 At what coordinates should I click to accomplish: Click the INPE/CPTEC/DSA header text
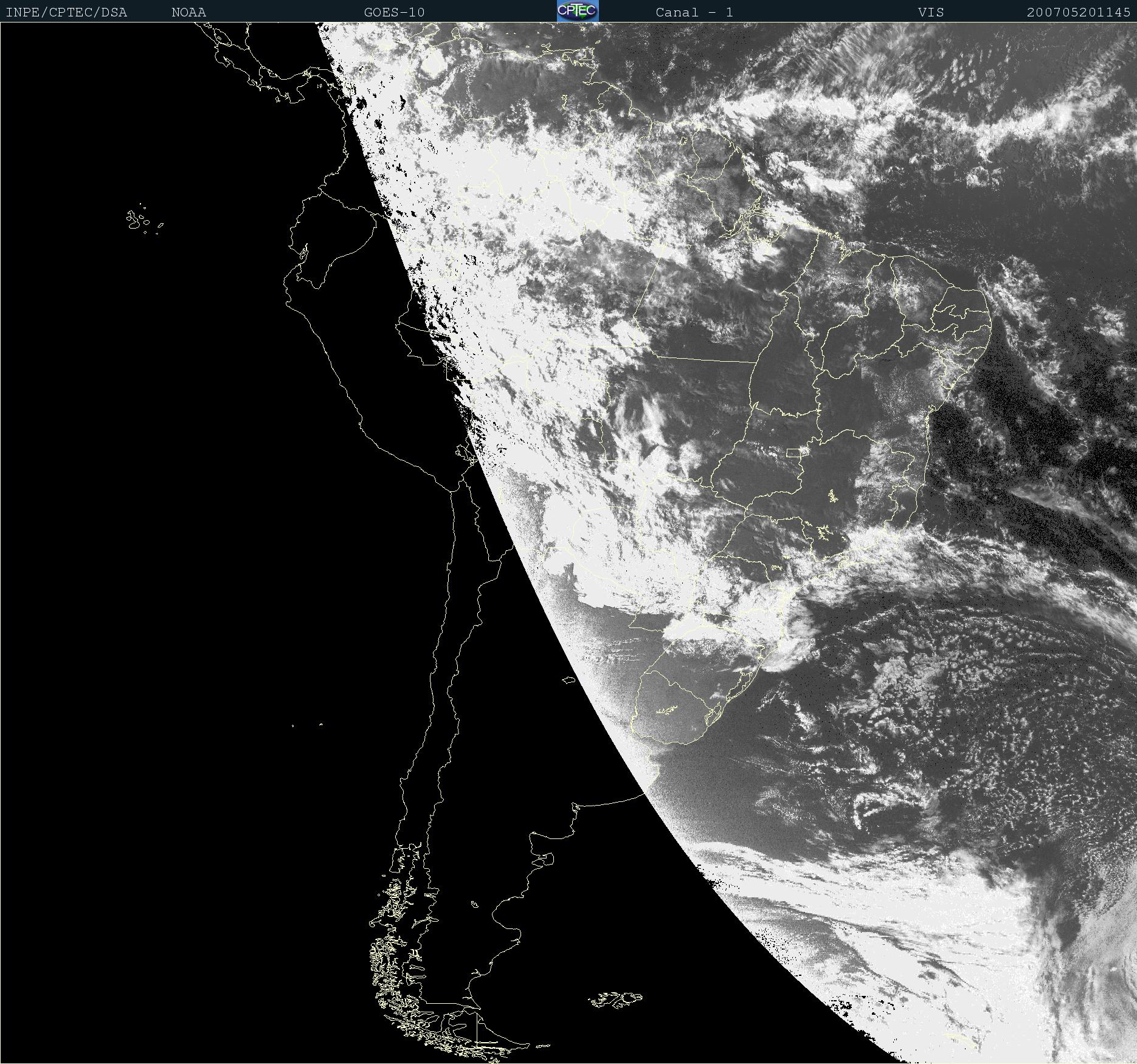[66, 12]
